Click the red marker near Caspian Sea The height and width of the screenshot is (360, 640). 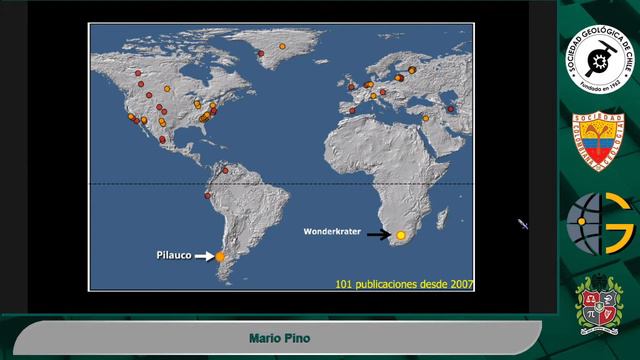click(x=451, y=109)
